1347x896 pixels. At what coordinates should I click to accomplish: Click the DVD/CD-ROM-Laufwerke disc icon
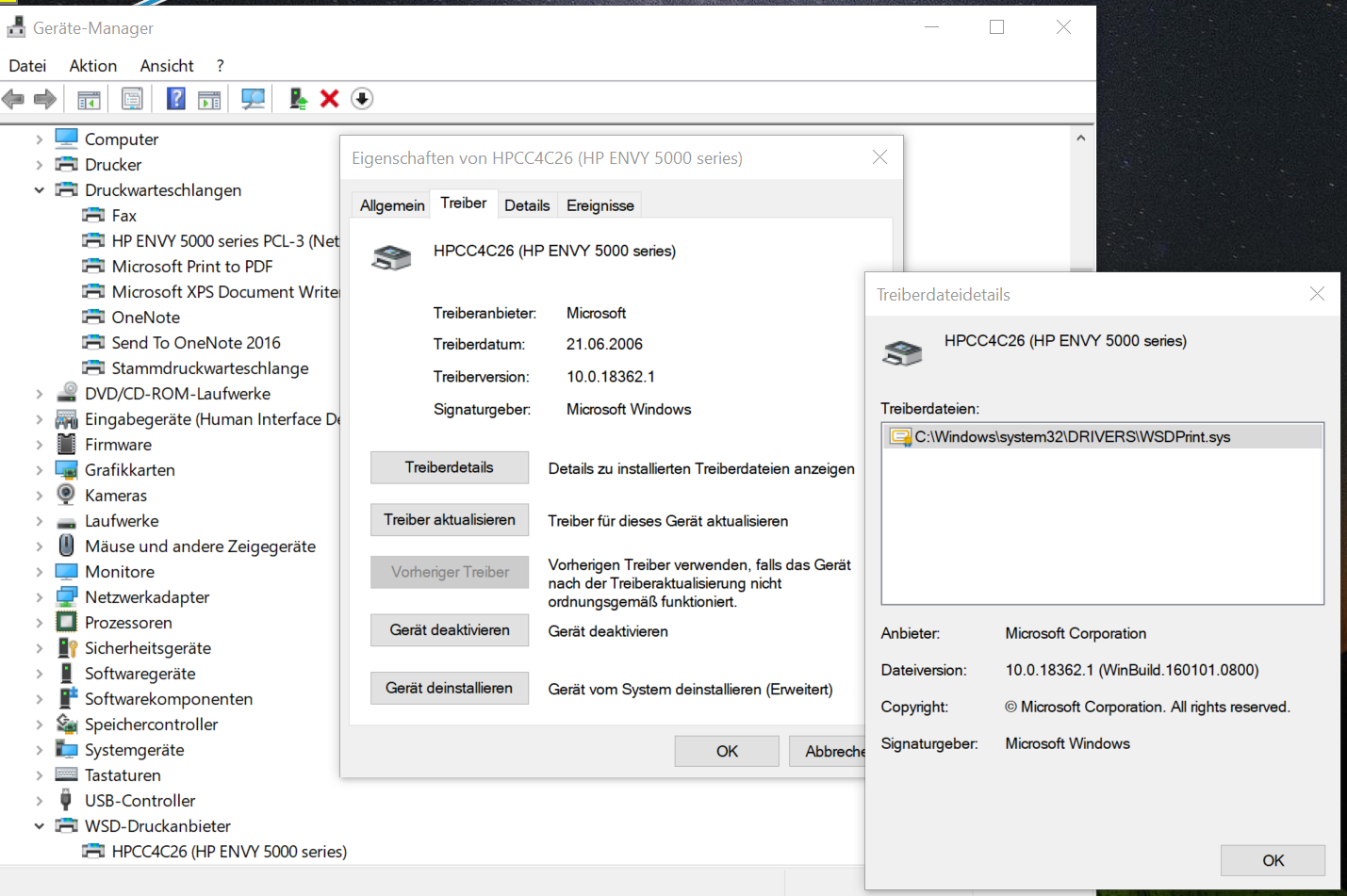[x=67, y=393]
